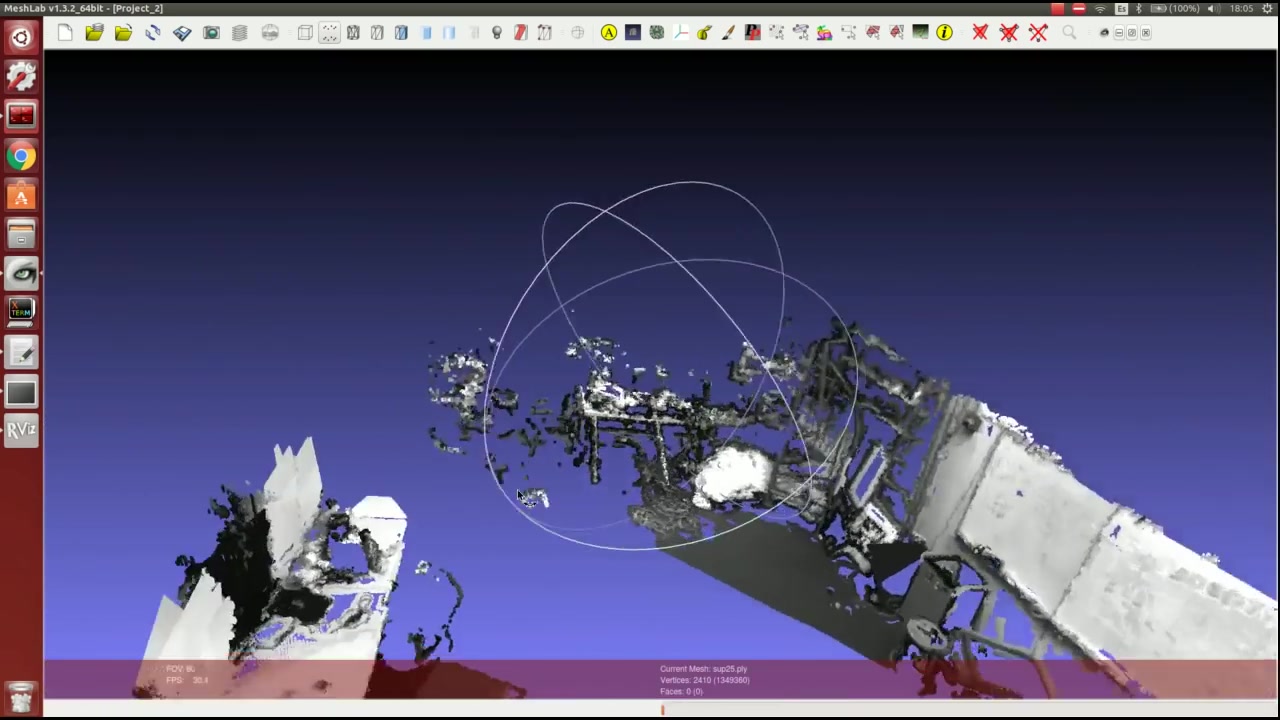Open the Wi-Fi network indicator
The image size is (1280, 720).
(1101, 8)
